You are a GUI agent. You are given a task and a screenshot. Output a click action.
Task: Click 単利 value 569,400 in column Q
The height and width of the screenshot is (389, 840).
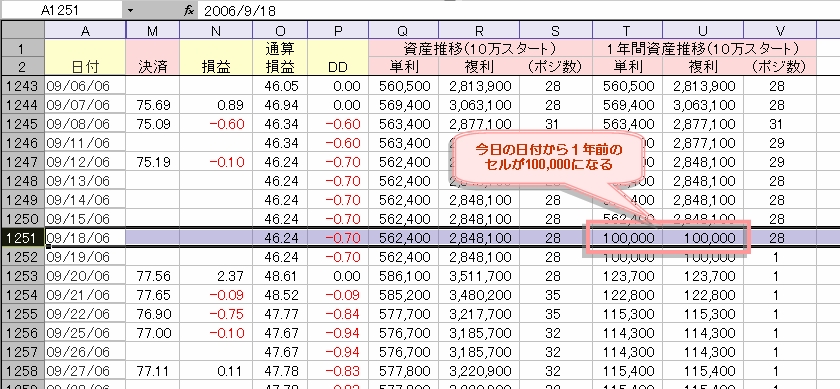(x=403, y=105)
